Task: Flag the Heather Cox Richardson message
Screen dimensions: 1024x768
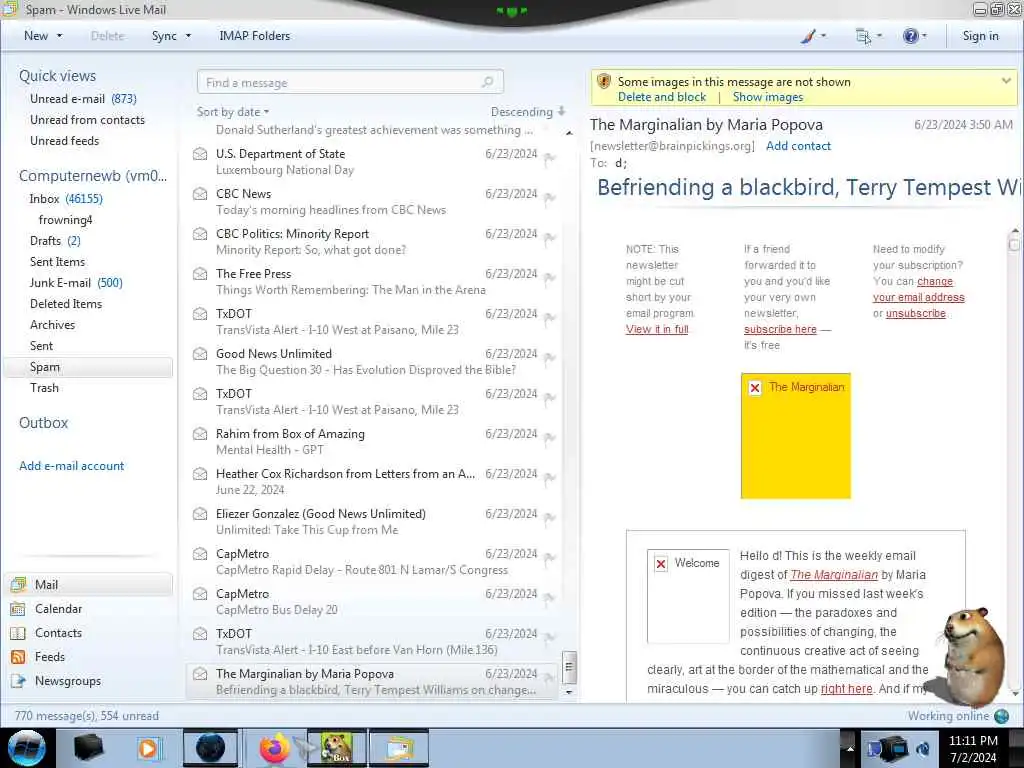Action: point(549,479)
